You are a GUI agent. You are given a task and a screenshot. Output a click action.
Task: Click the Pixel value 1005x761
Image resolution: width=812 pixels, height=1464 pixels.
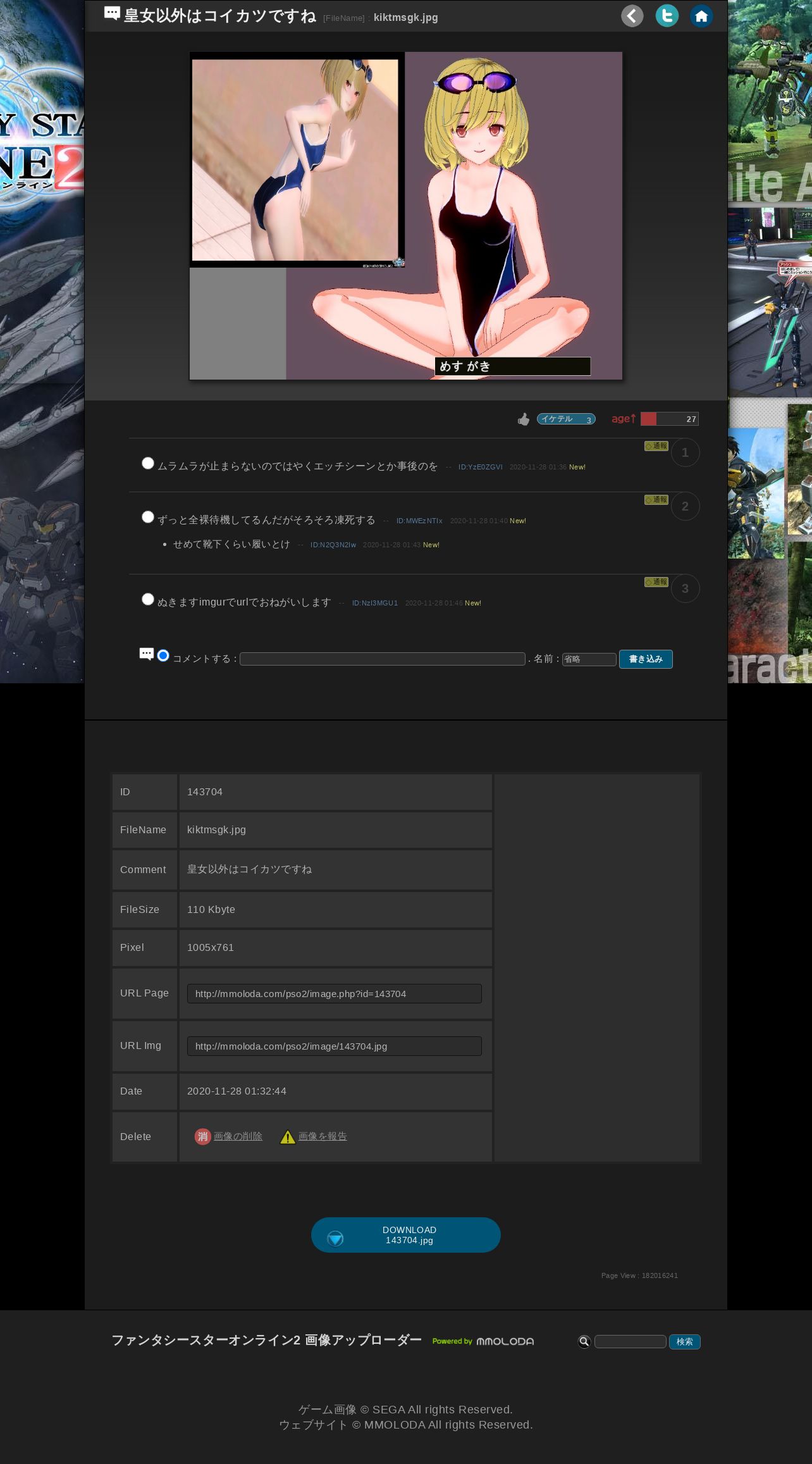click(x=211, y=948)
